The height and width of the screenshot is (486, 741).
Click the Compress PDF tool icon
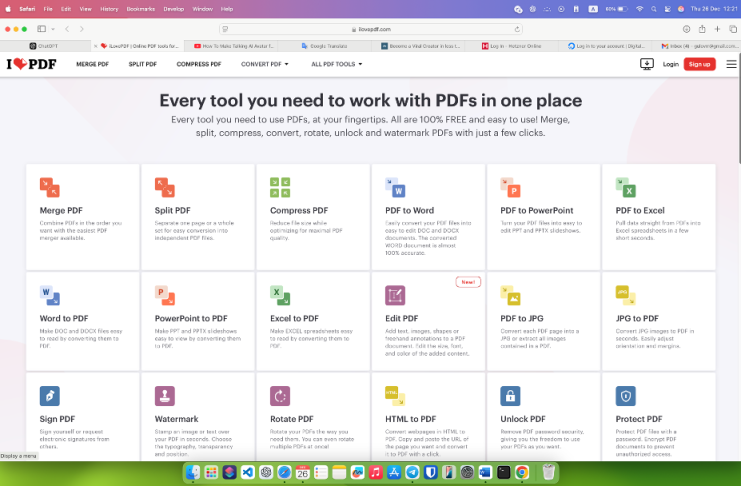(x=280, y=187)
